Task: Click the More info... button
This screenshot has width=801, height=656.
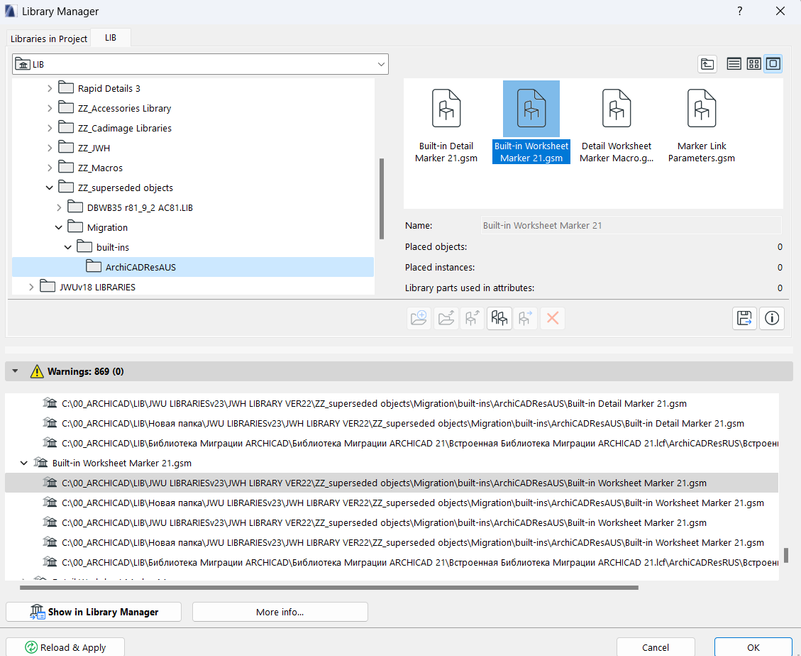Action: [280, 612]
